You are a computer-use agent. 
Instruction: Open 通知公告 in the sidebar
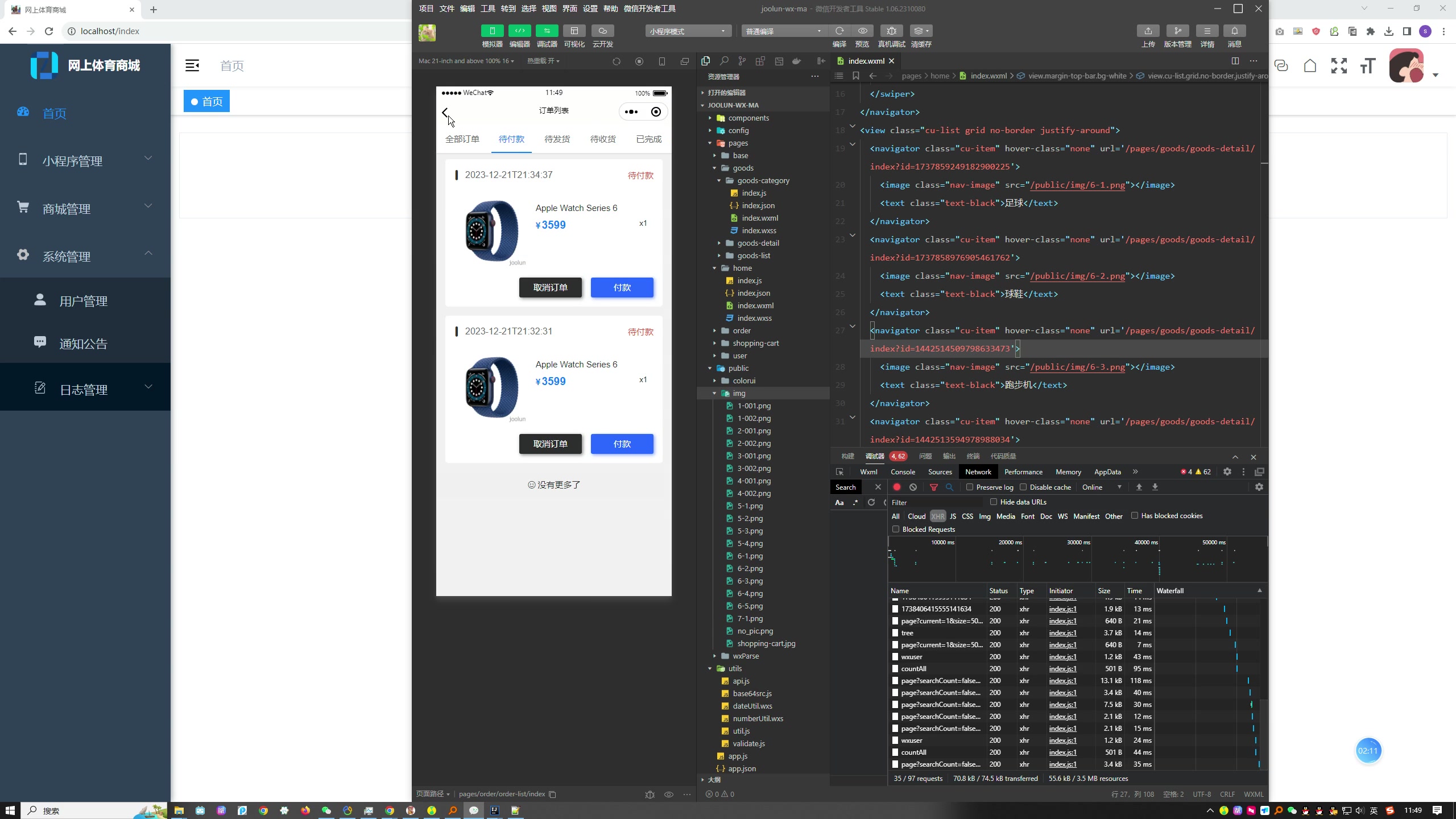click(x=85, y=343)
